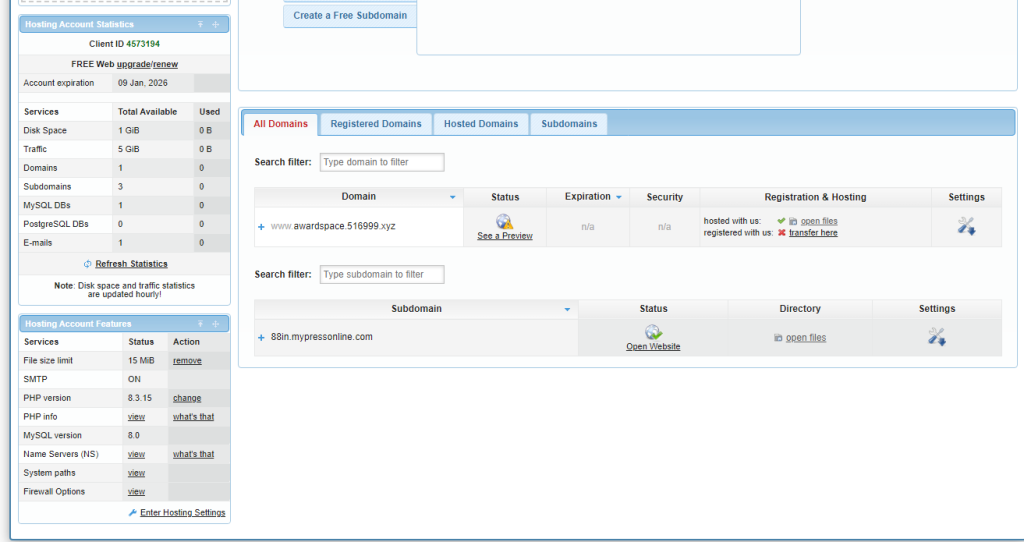Expand the 88in.mypressonline.com subdomain row

[x=262, y=338]
